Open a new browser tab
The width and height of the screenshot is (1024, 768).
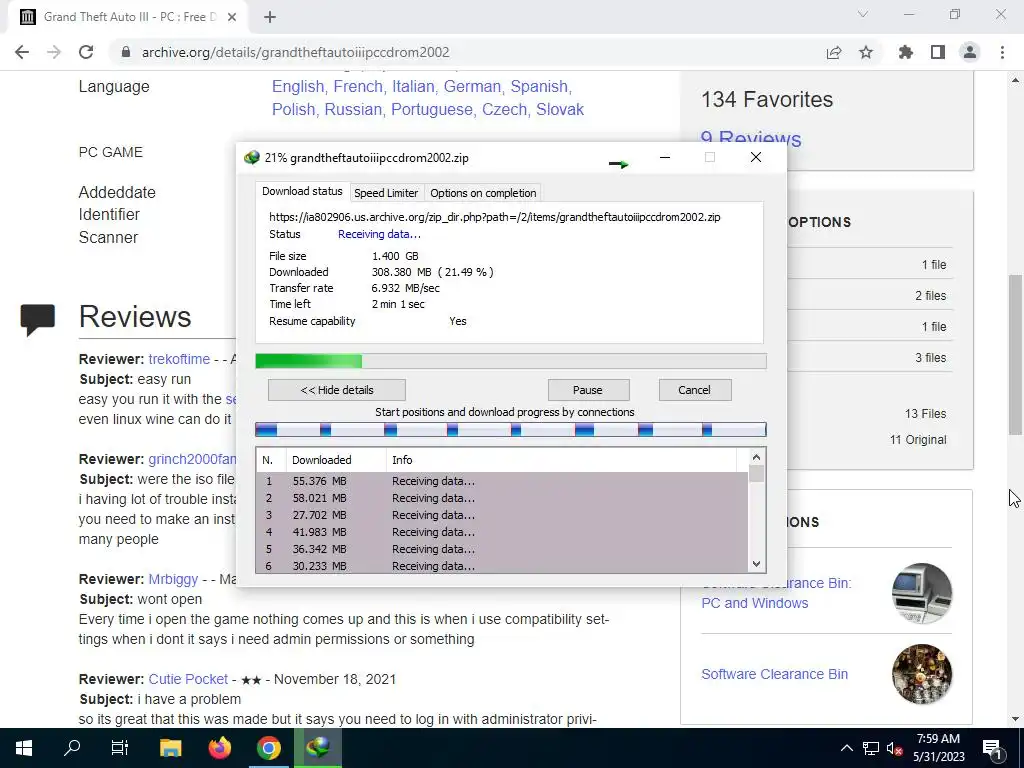coord(270,17)
